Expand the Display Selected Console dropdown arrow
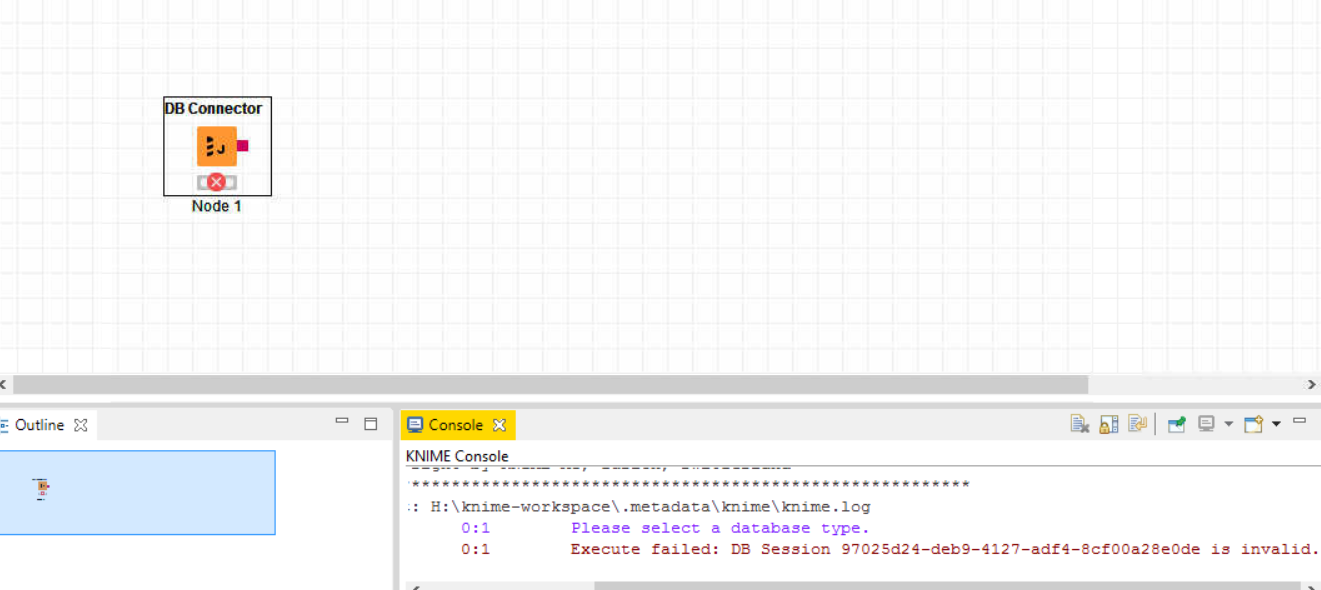 pyautogui.click(x=1229, y=424)
